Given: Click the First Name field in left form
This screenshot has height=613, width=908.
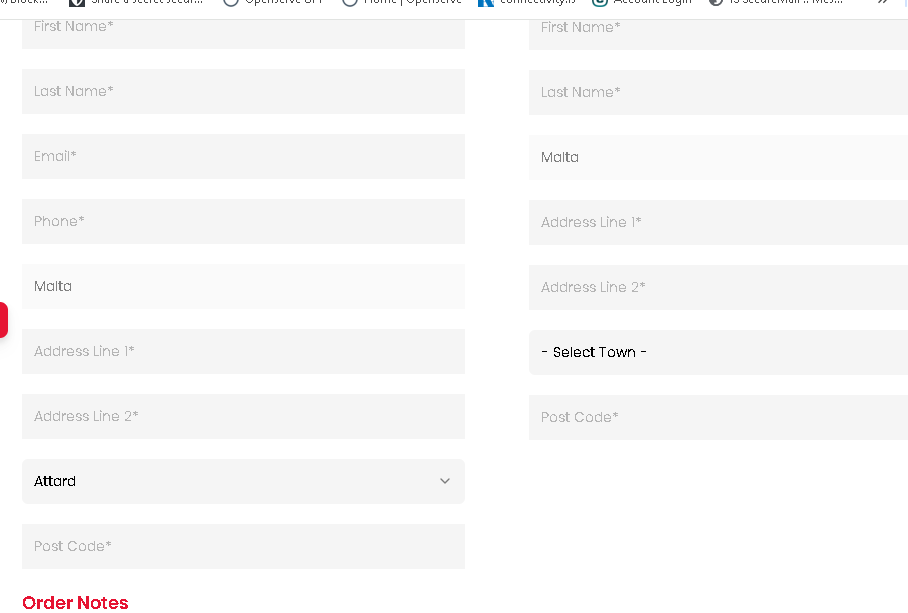Looking at the screenshot, I should pyautogui.click(x=243, y=28).
